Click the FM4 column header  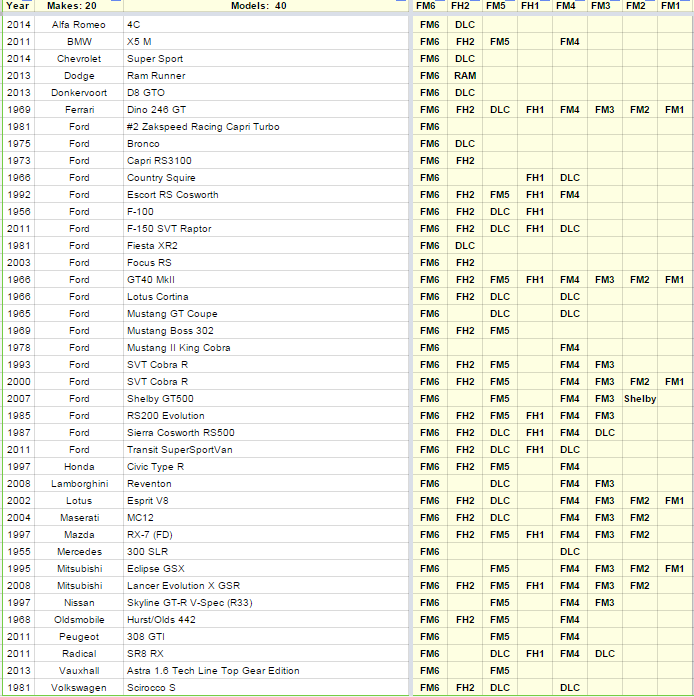pos(570,6)
